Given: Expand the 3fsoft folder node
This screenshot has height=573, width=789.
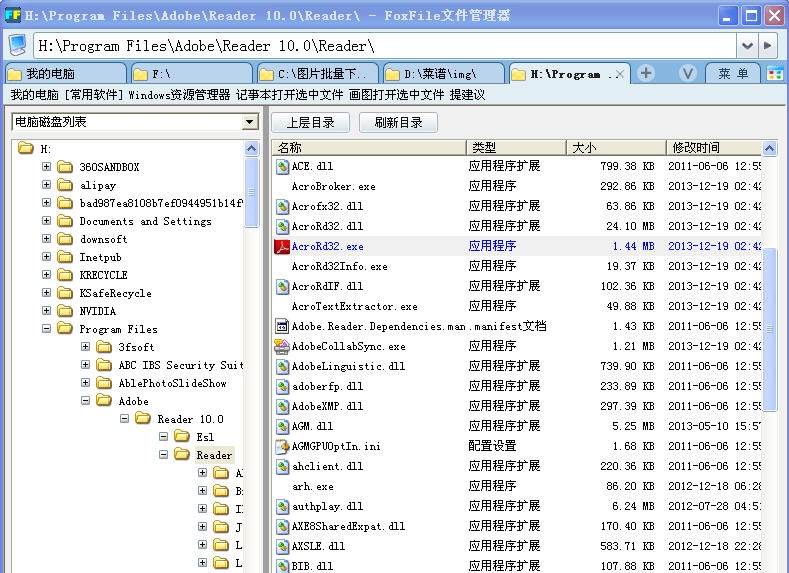Looking at the screenshot, I should pos(86,347).
